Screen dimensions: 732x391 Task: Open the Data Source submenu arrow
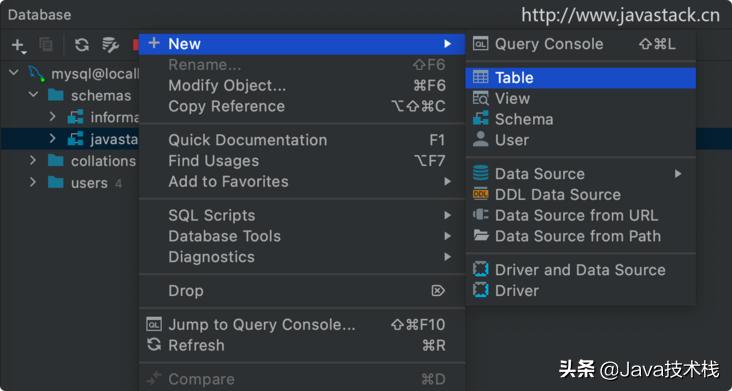coord(678,174)
